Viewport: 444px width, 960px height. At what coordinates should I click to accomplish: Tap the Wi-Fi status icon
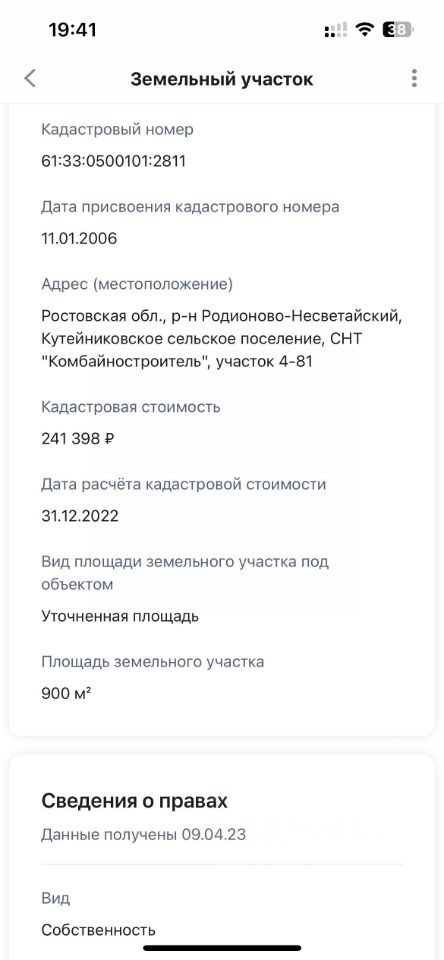pyautogui.click(x=366, y=29)
